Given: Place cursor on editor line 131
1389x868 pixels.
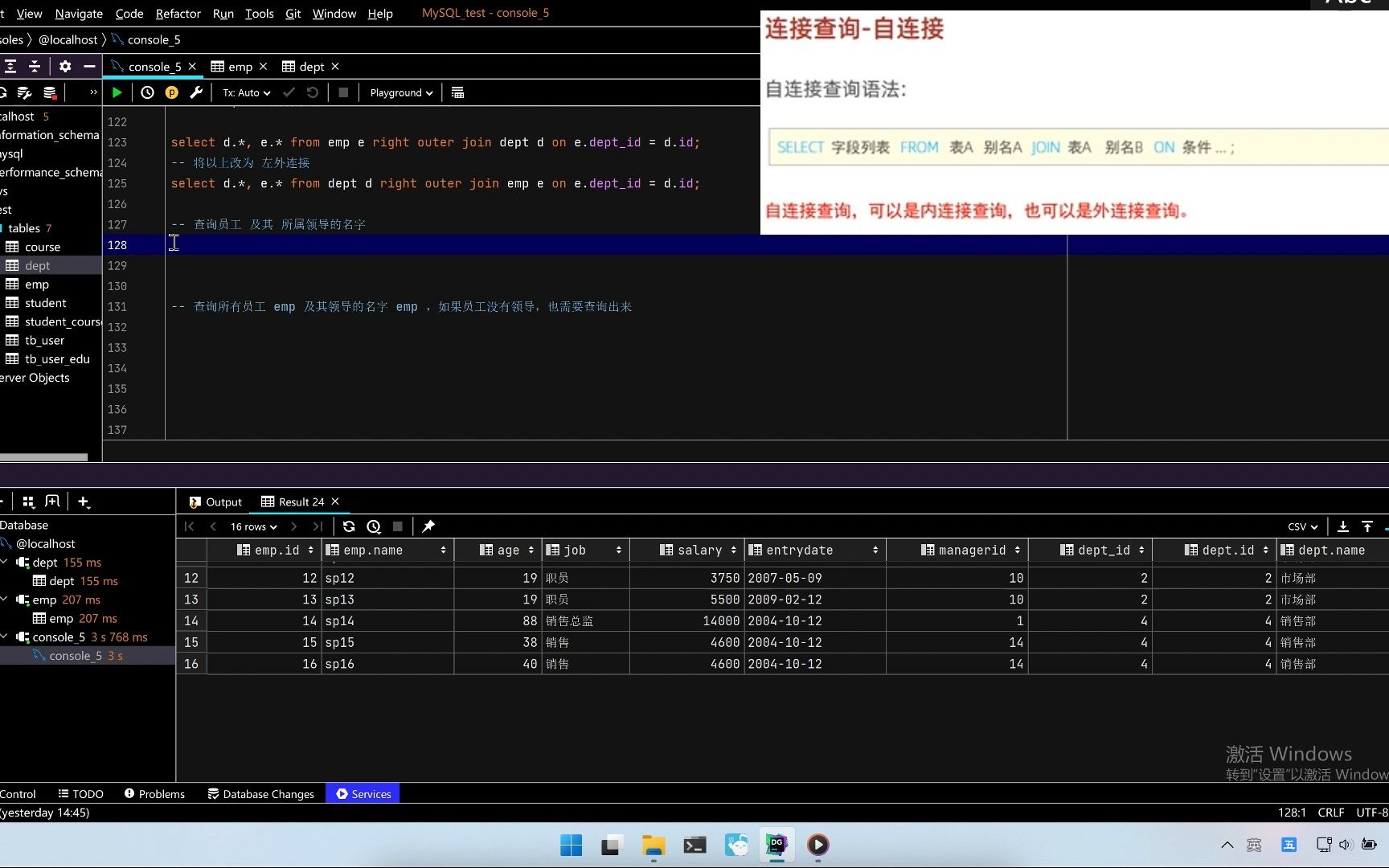Looking at the screenshot, I should tap(616, 306).
